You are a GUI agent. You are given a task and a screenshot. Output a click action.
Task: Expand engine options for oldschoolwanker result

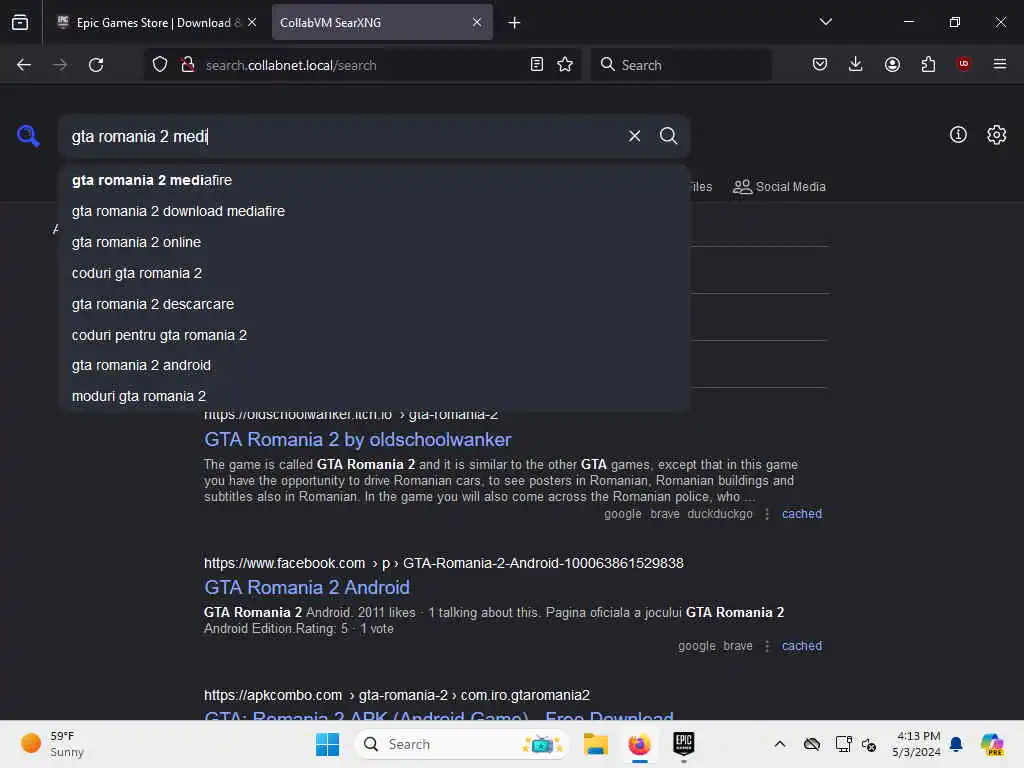767,514
